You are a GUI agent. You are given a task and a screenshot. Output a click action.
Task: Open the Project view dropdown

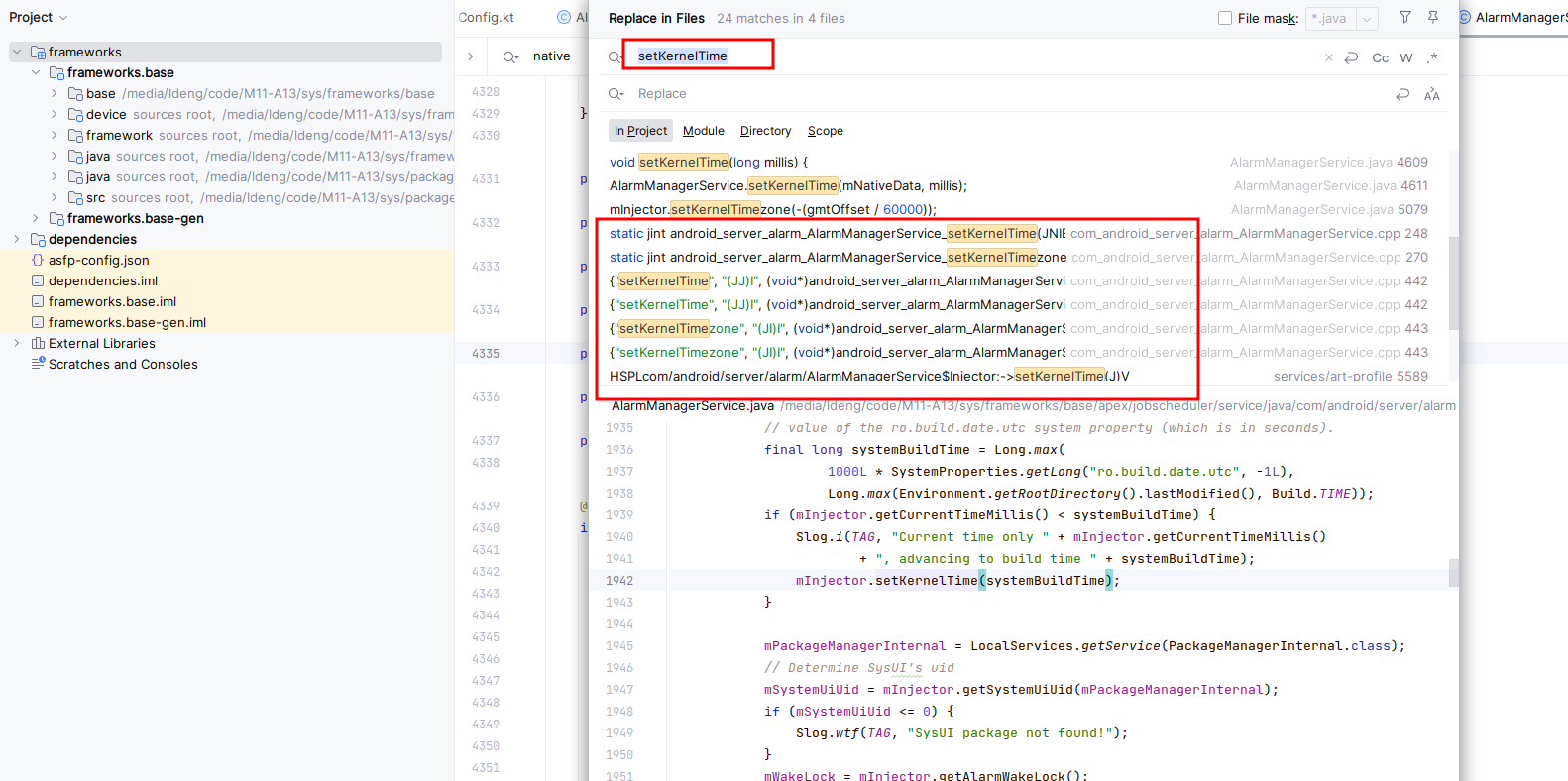(39, 18)
